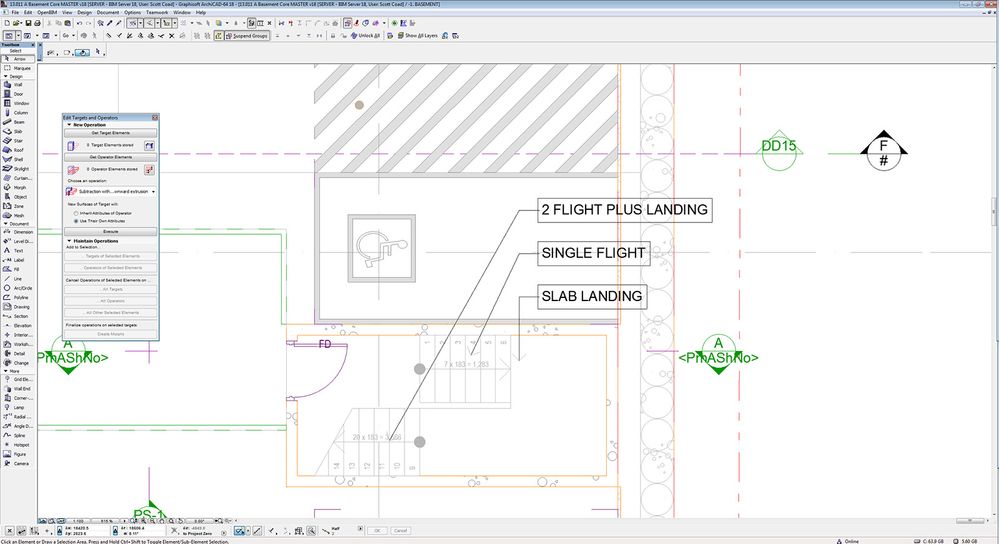
Task: Select the Door tool
Action: click(x=18, y=94)
